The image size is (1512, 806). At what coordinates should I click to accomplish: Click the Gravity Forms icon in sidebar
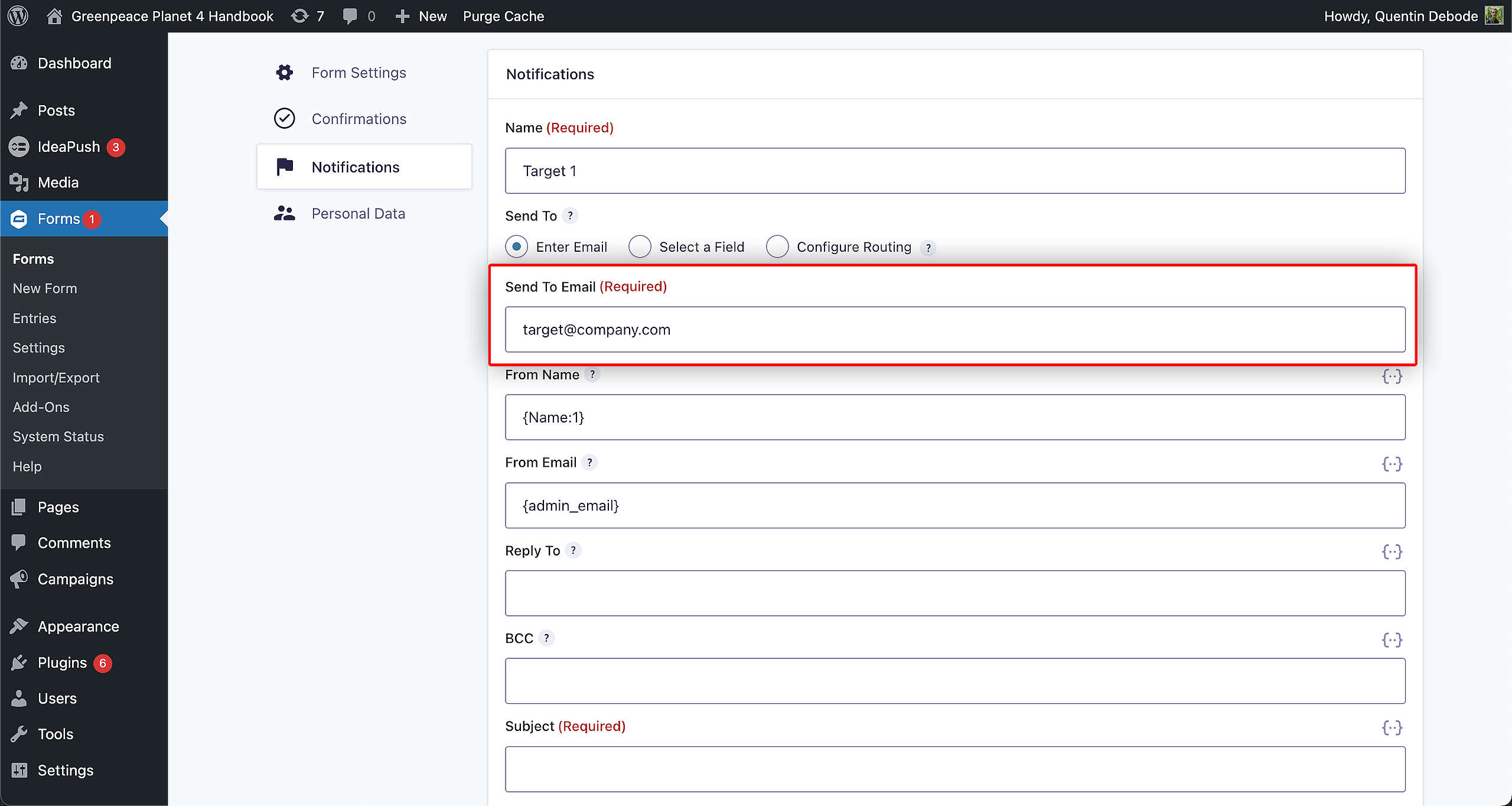19,219
